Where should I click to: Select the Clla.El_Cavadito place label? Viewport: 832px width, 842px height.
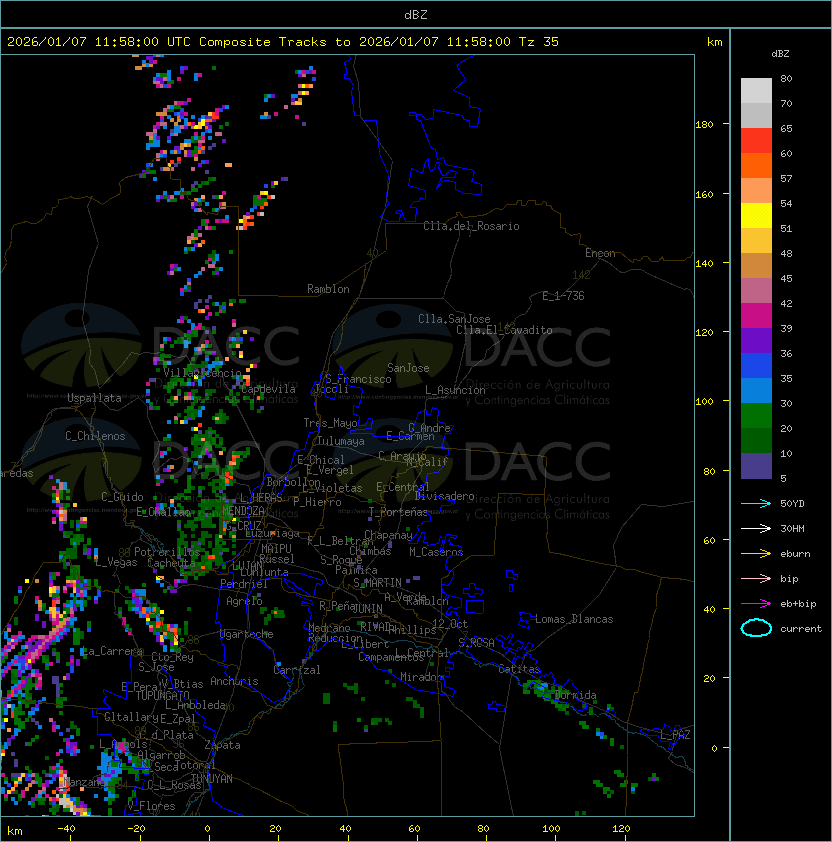(504, 330)
